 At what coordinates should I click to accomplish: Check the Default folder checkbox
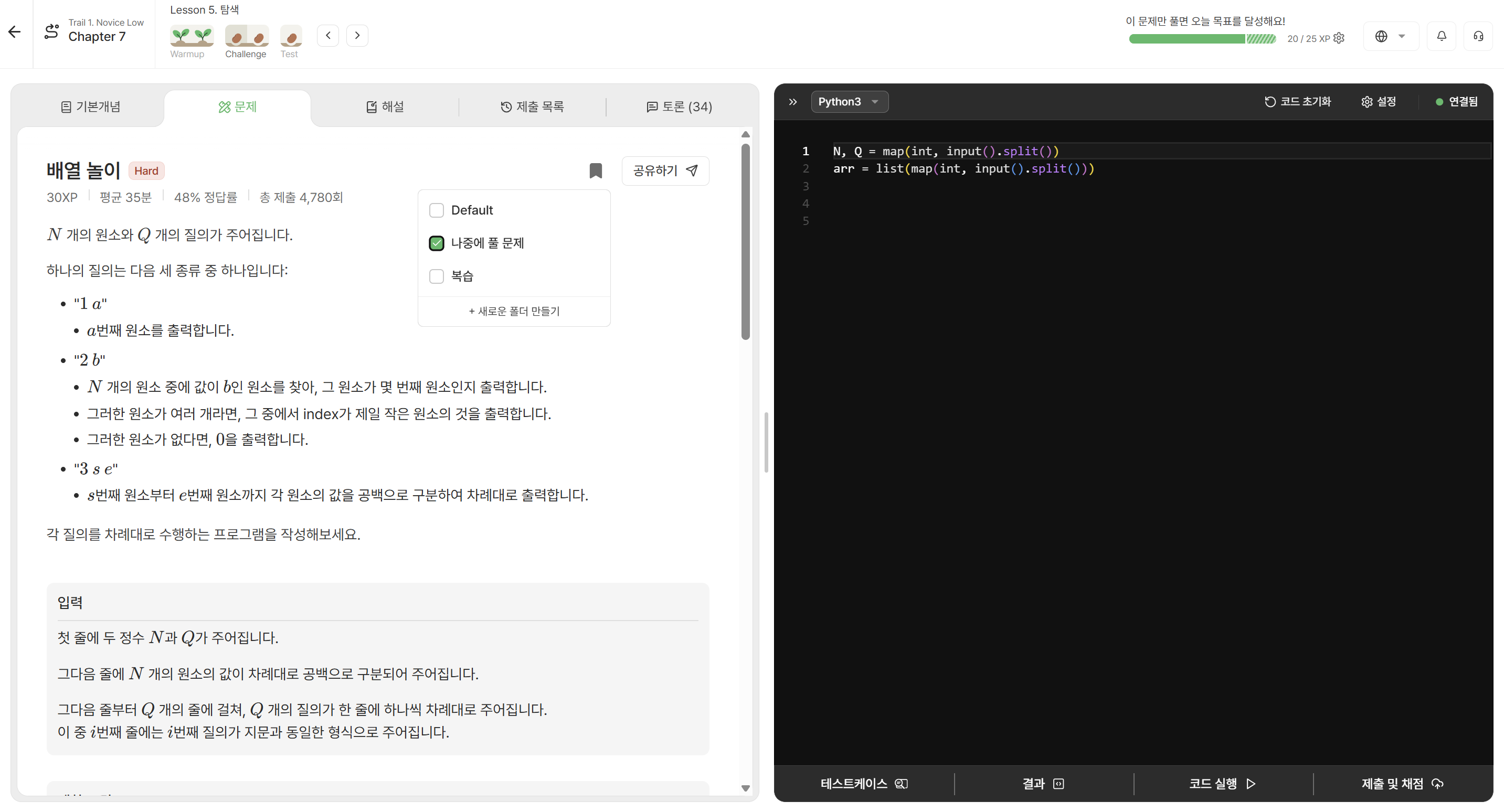coord(437,210)
